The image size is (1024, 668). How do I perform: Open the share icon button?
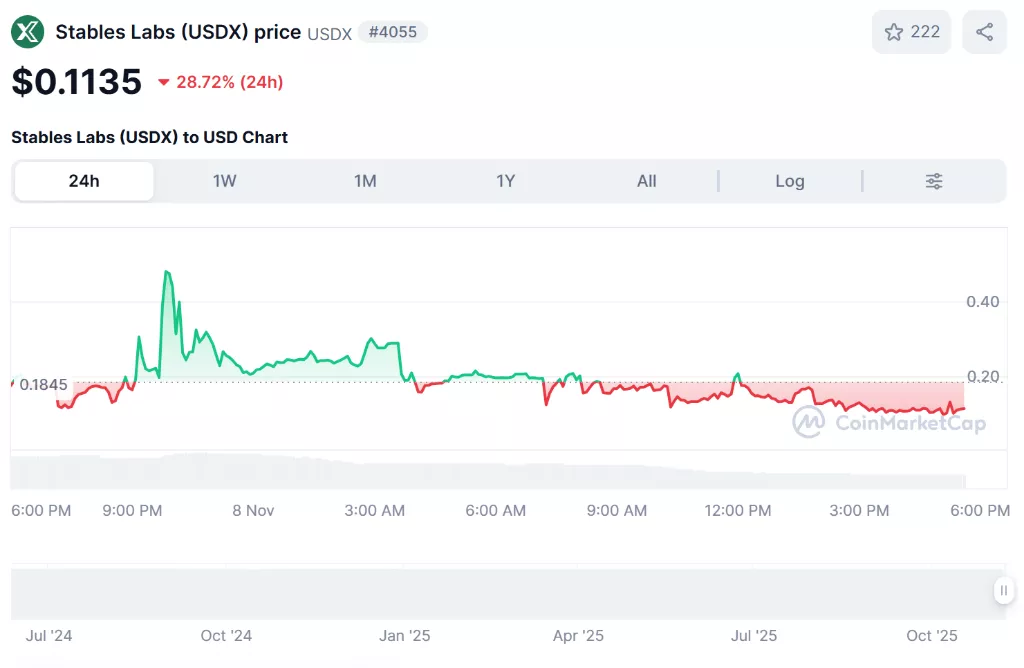pos(984,32)
